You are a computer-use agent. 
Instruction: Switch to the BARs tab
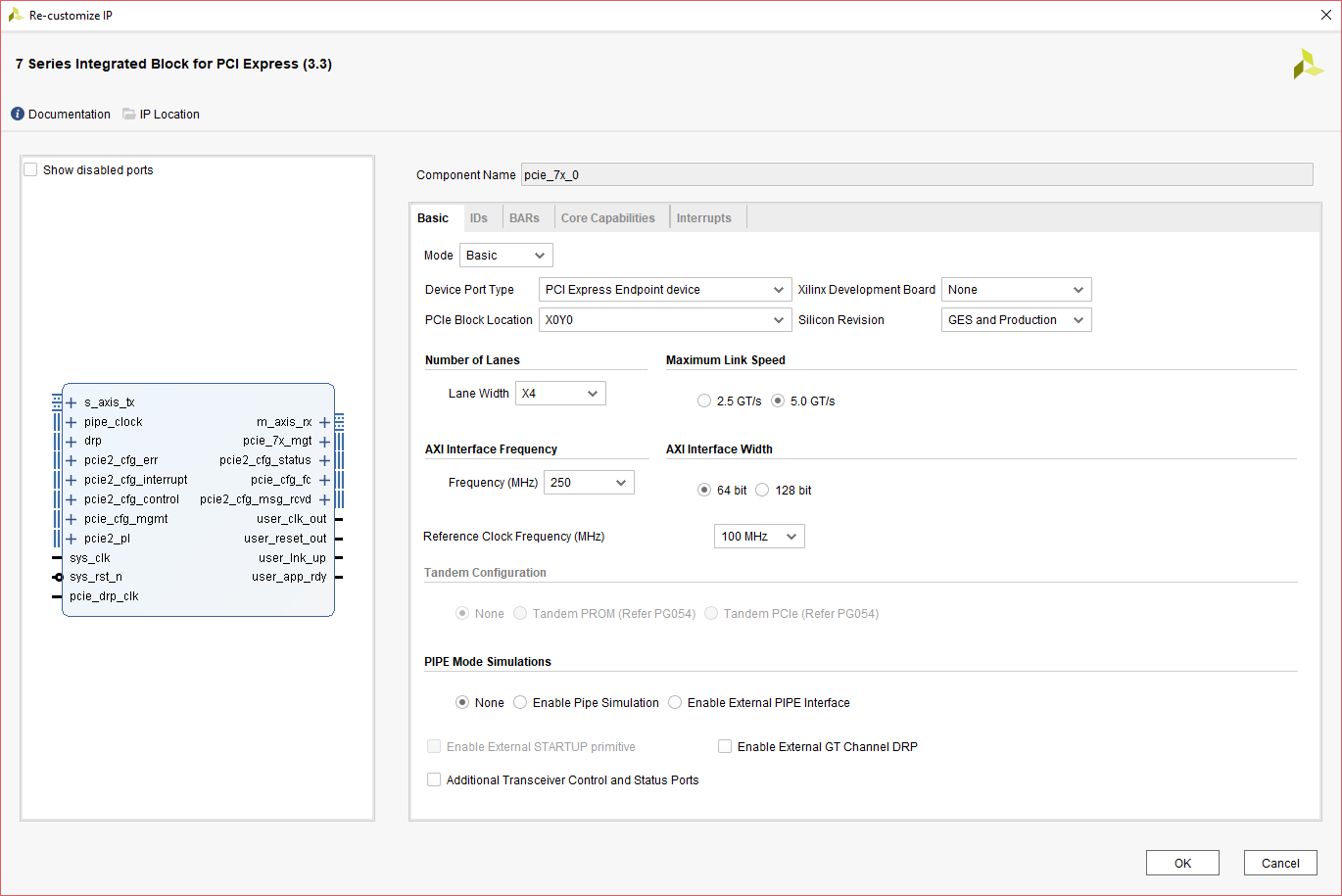[524, 218]
